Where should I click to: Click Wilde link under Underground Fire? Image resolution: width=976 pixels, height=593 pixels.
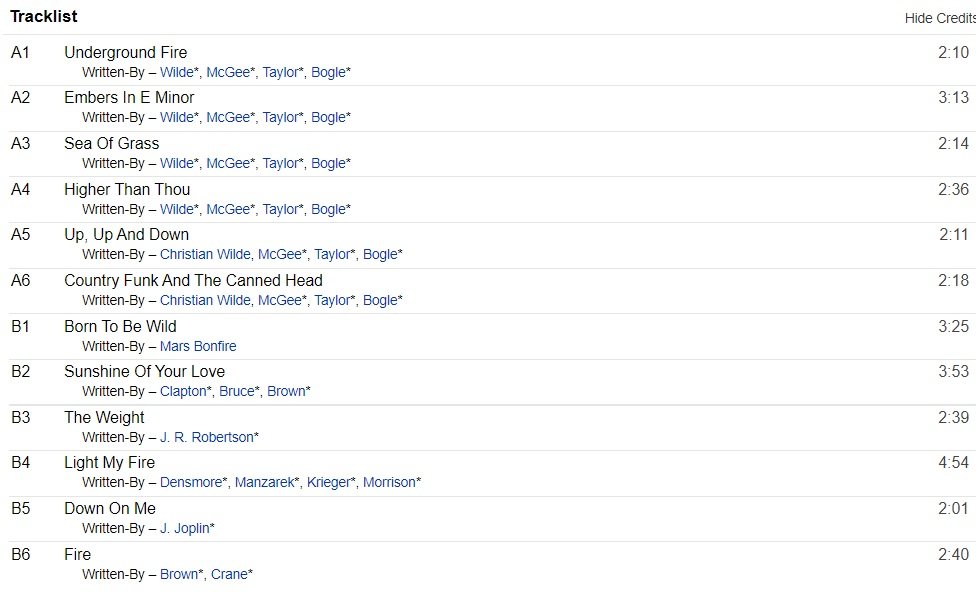[x=177, y=72]
